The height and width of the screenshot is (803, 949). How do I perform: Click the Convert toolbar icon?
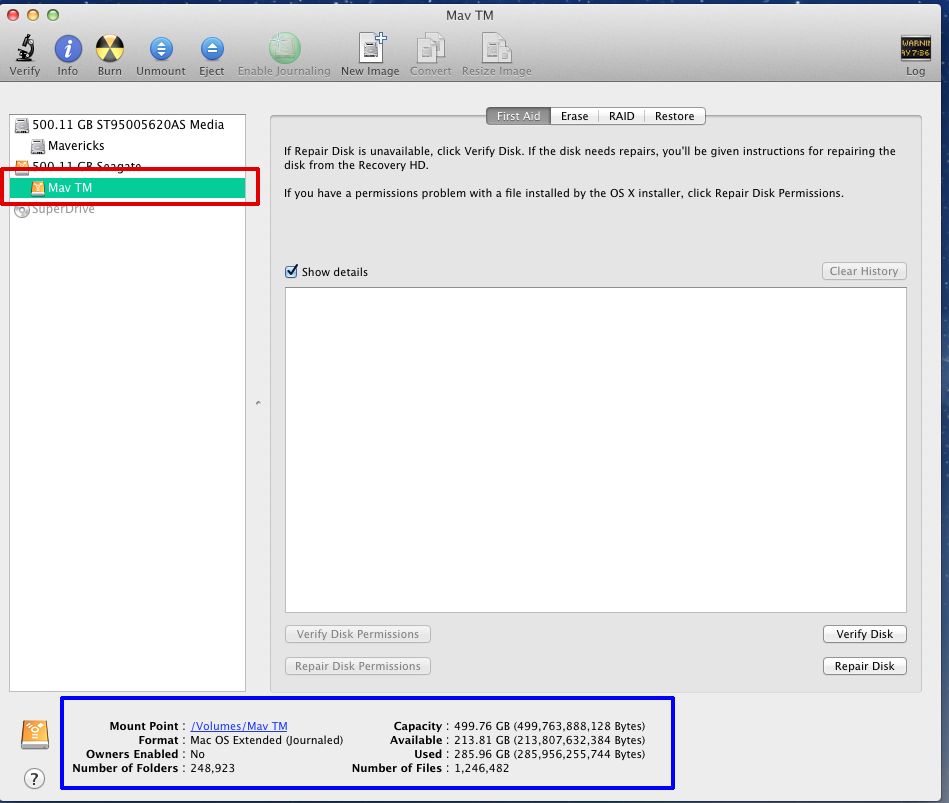click(x=430, y=48)
